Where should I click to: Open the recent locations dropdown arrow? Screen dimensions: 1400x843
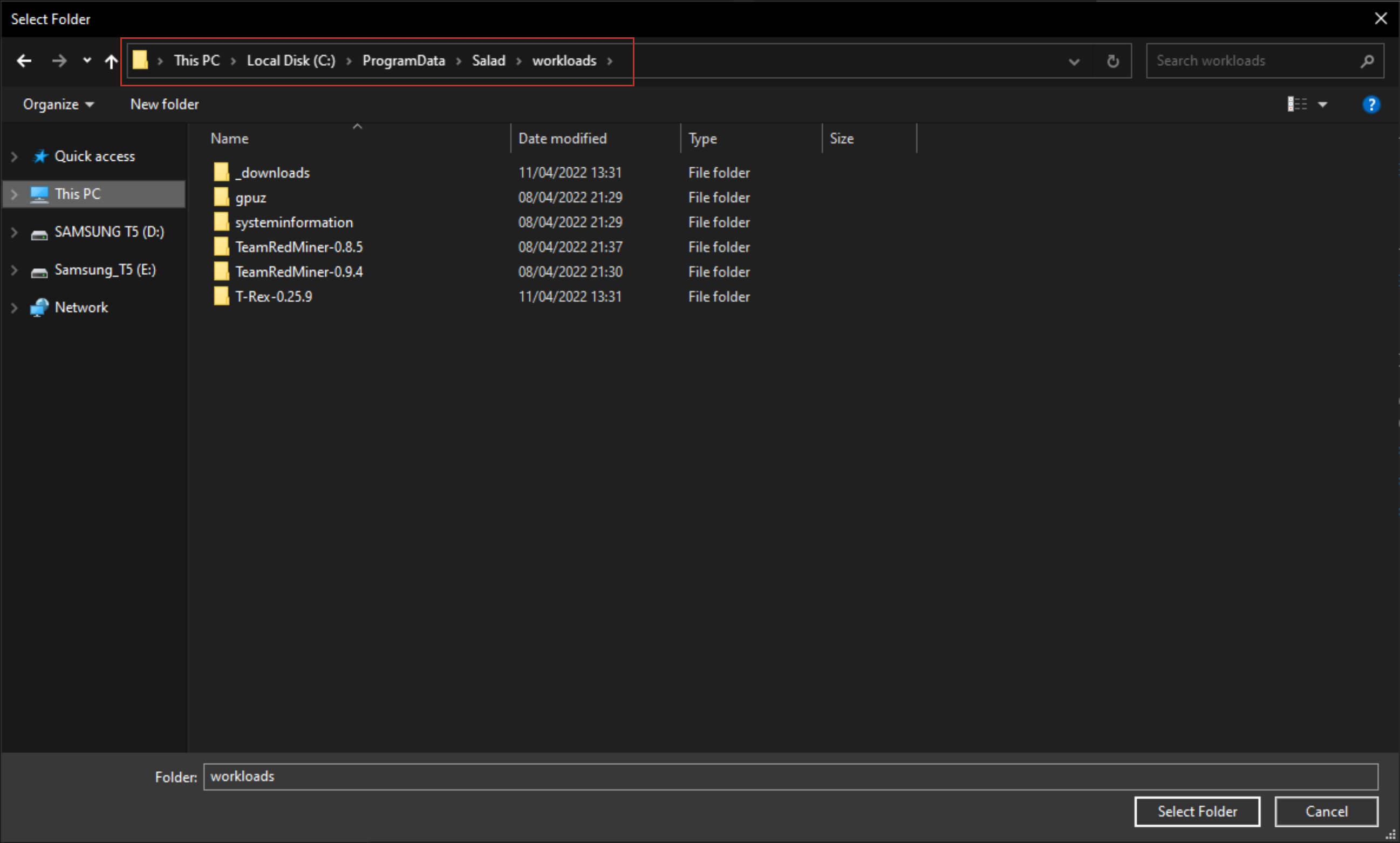[87, 60]
